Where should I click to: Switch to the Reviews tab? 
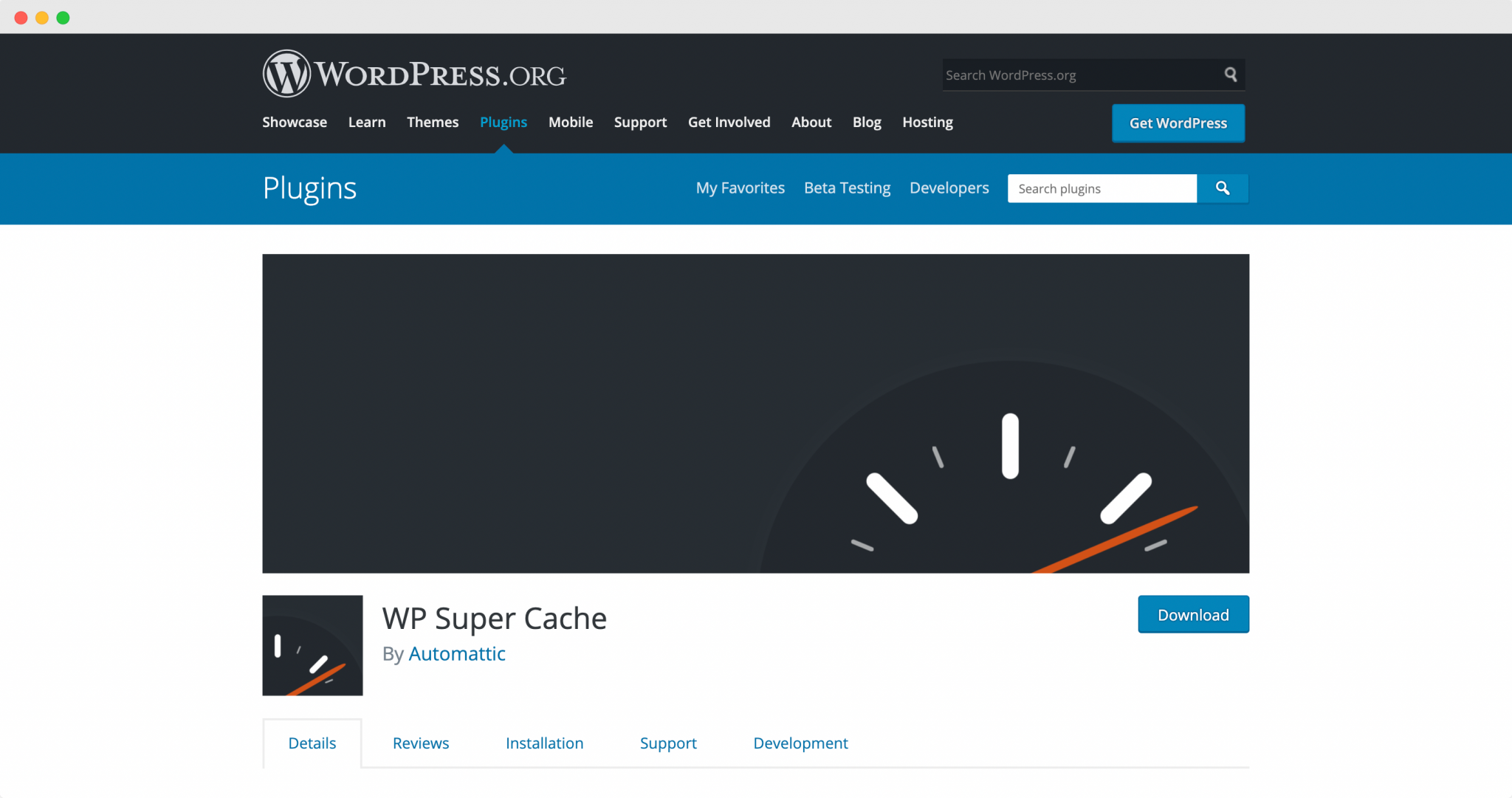point(421,743)
